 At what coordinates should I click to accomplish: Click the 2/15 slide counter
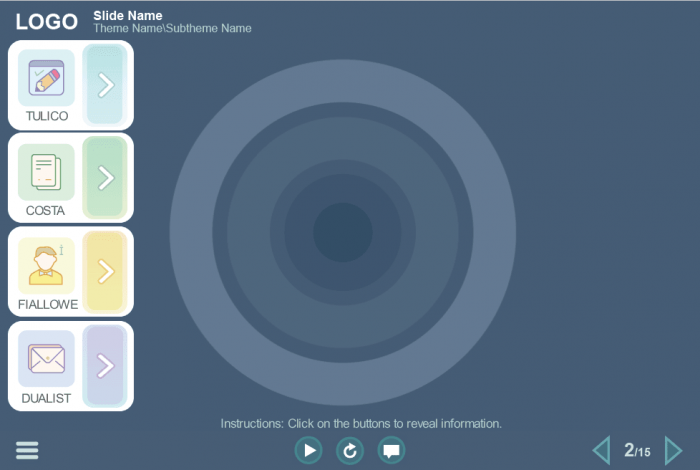pyautogui.click(x=637, y=451)
